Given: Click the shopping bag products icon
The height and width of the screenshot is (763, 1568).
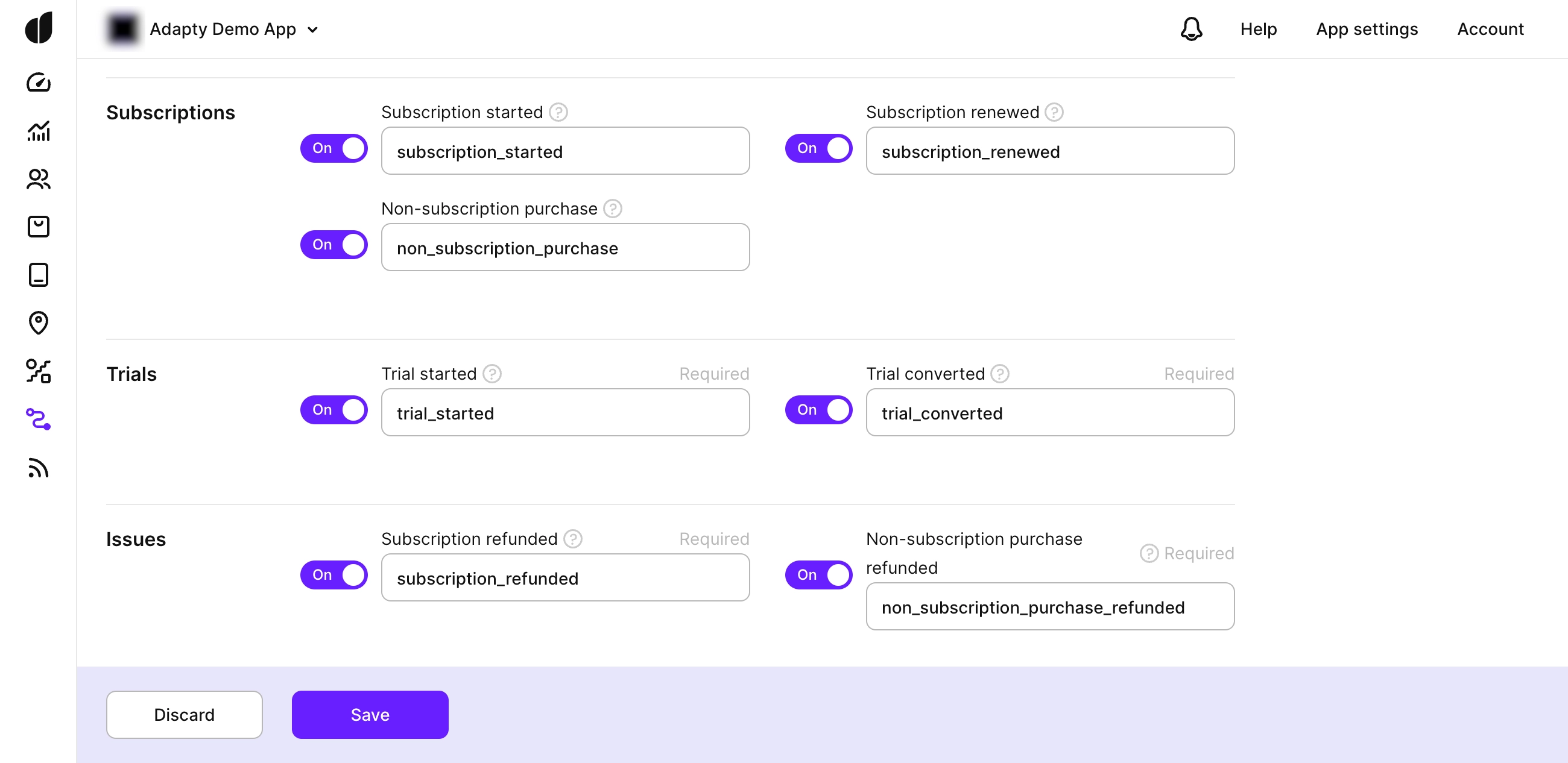Looking at the screenshot, I should (39, 227).
